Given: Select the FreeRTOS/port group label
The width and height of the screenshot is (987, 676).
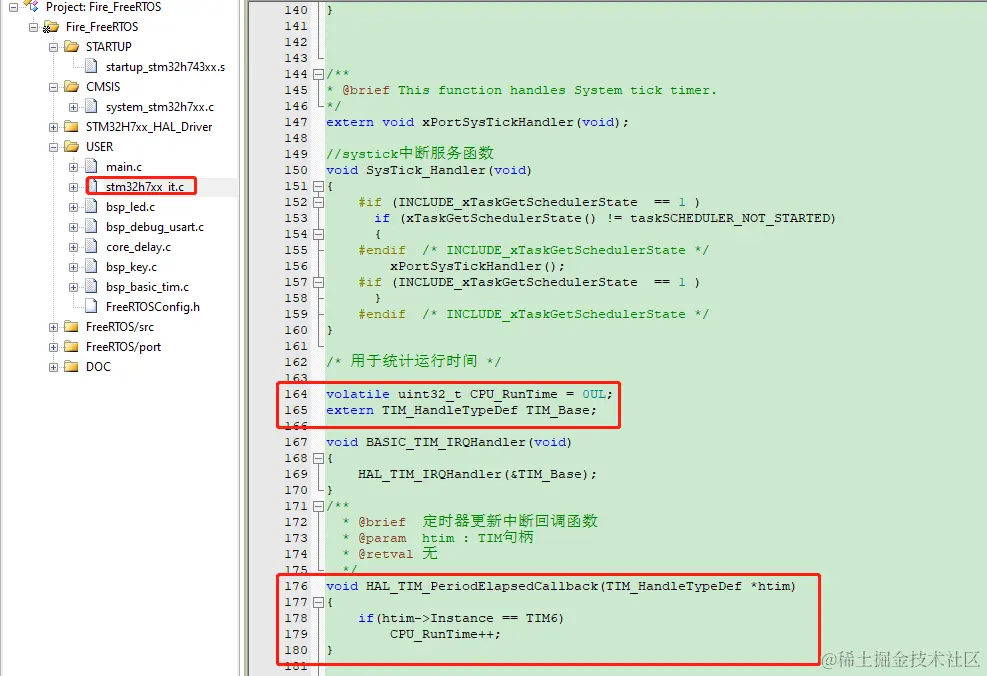Looking at the screenshot, I should (123, 347).
